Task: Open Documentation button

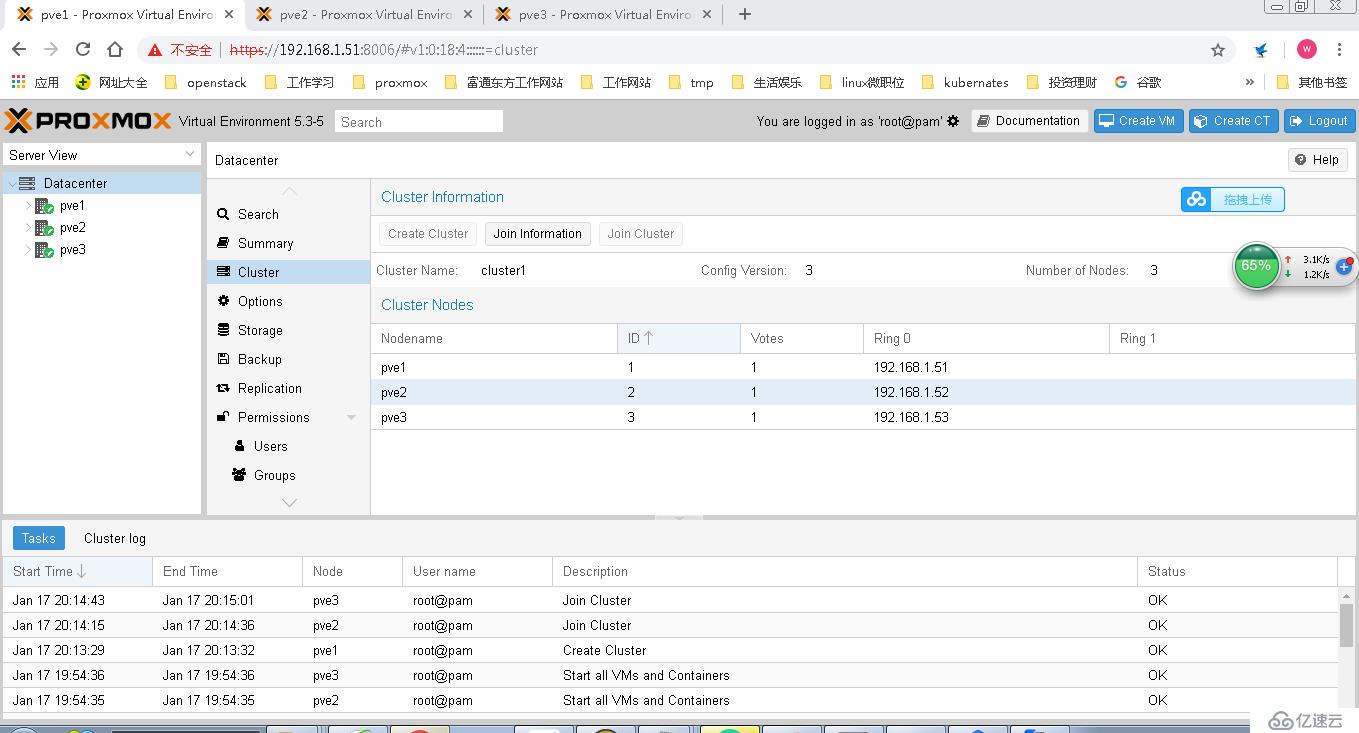Action: point(1029,121)
